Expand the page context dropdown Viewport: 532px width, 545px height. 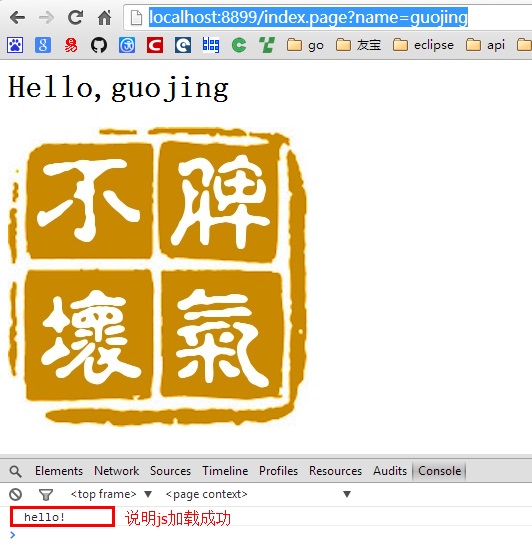pos(258,494)
